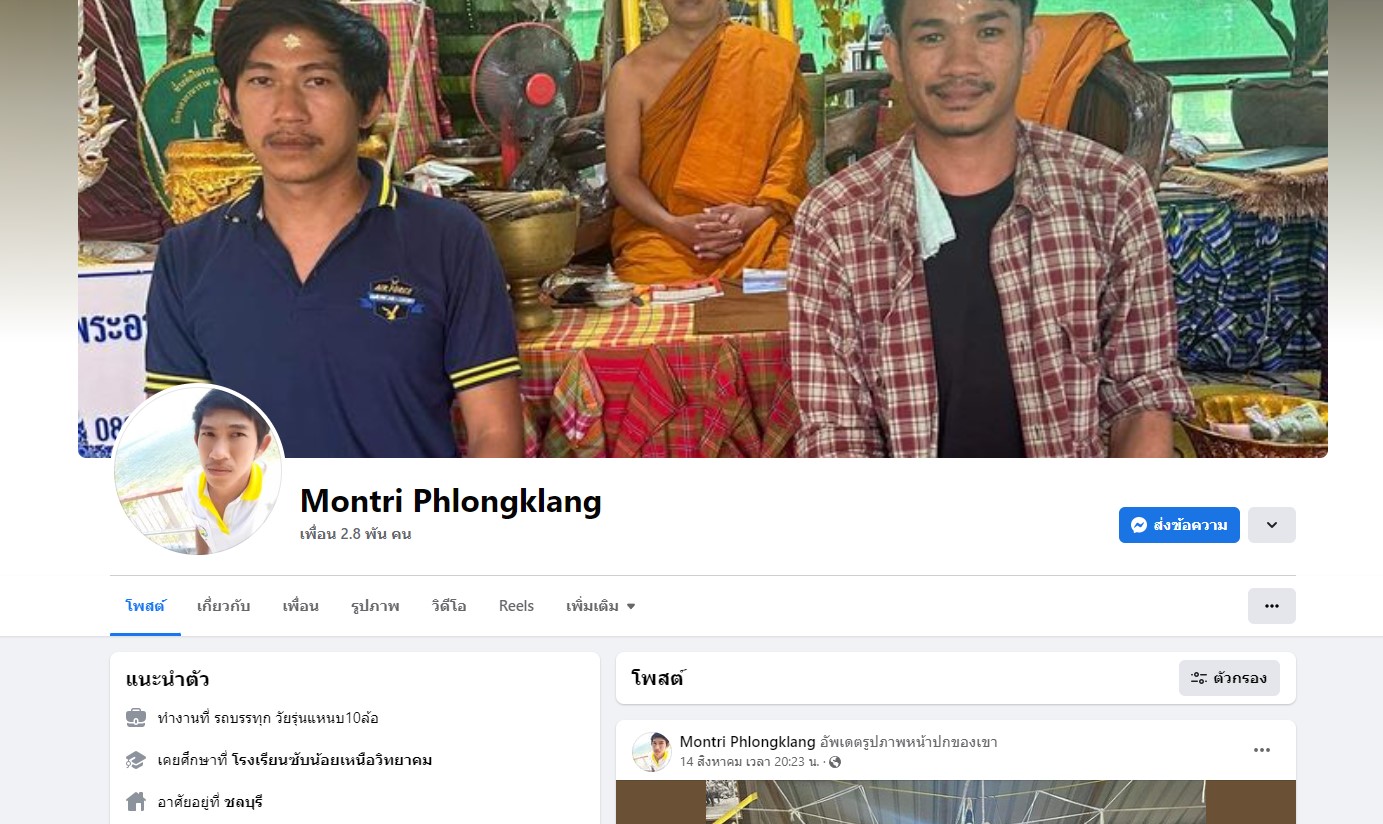
Task: Open Montri Phlongklang link in post header
Action: pos(748,742)
